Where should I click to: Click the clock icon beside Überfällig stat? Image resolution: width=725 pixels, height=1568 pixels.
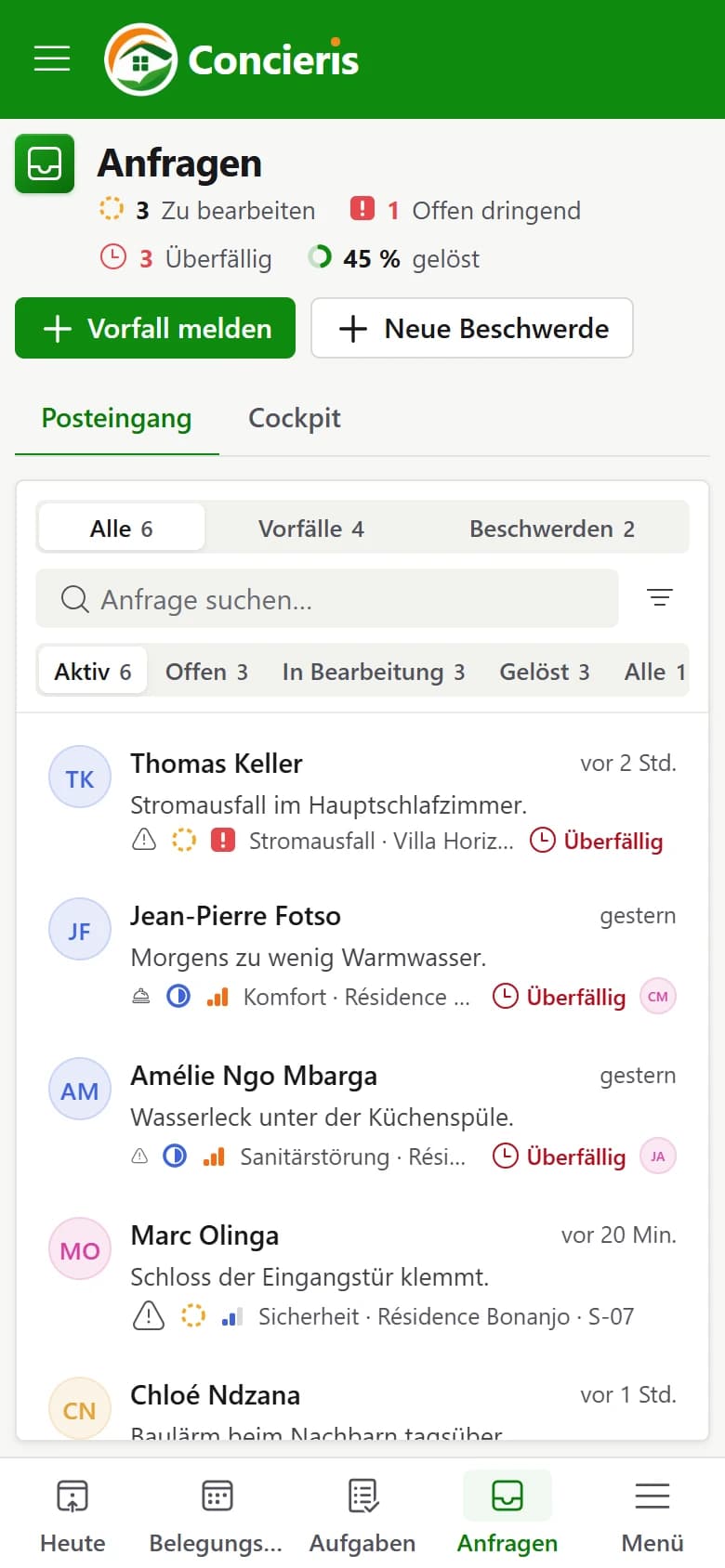(112, 256)
